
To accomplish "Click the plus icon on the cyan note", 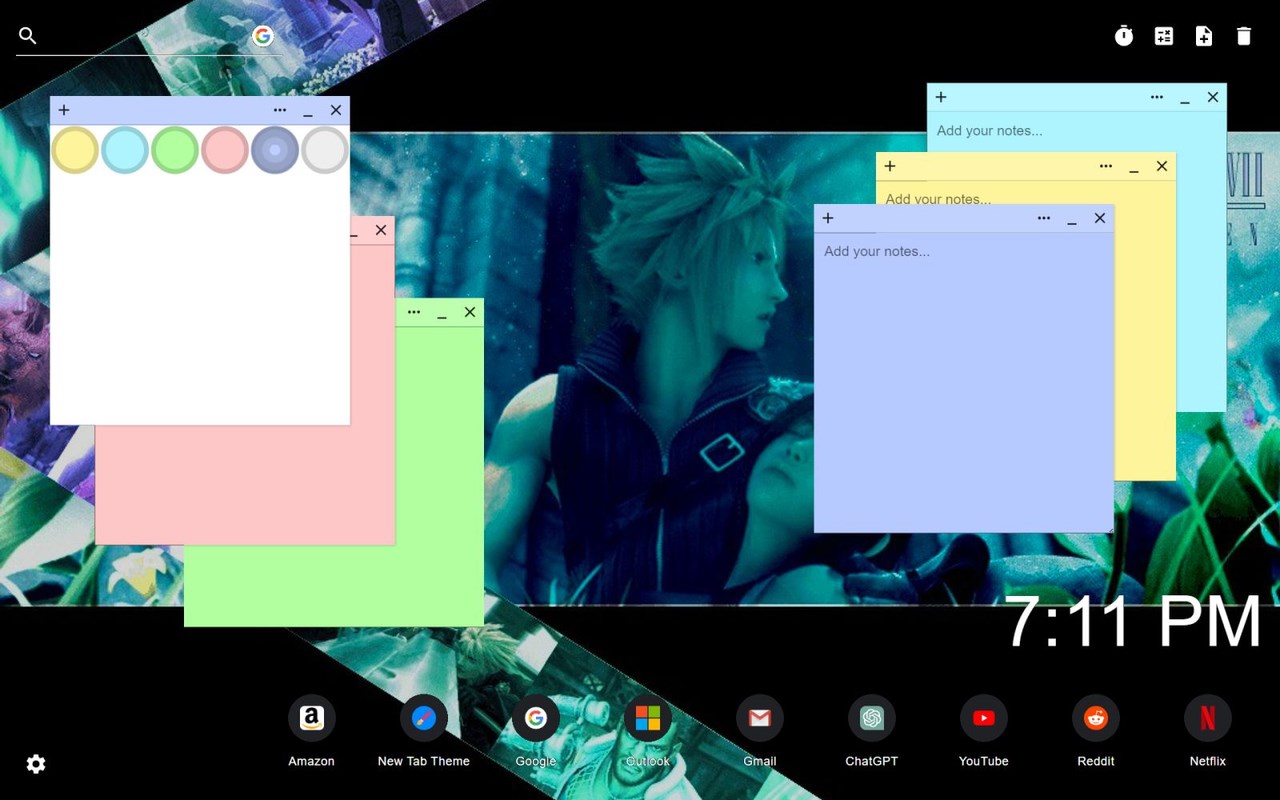I will coord(941,97).
